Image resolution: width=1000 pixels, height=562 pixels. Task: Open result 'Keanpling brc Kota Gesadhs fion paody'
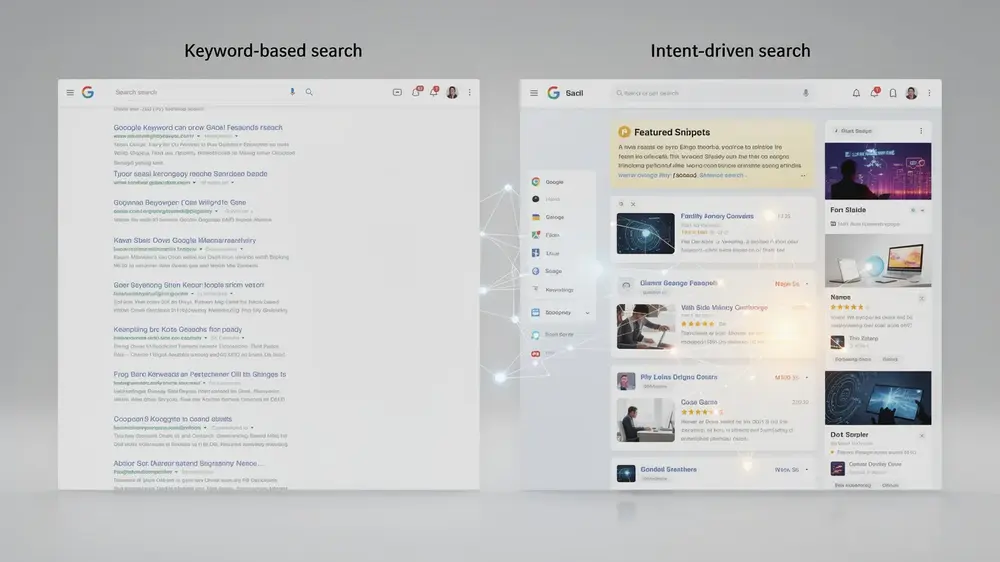177,330
